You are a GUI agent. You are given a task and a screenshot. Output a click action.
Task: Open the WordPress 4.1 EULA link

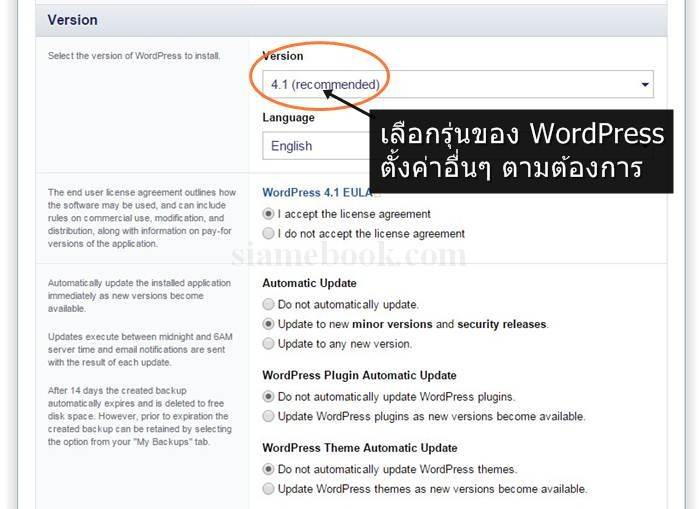click(x=317, y=192)
